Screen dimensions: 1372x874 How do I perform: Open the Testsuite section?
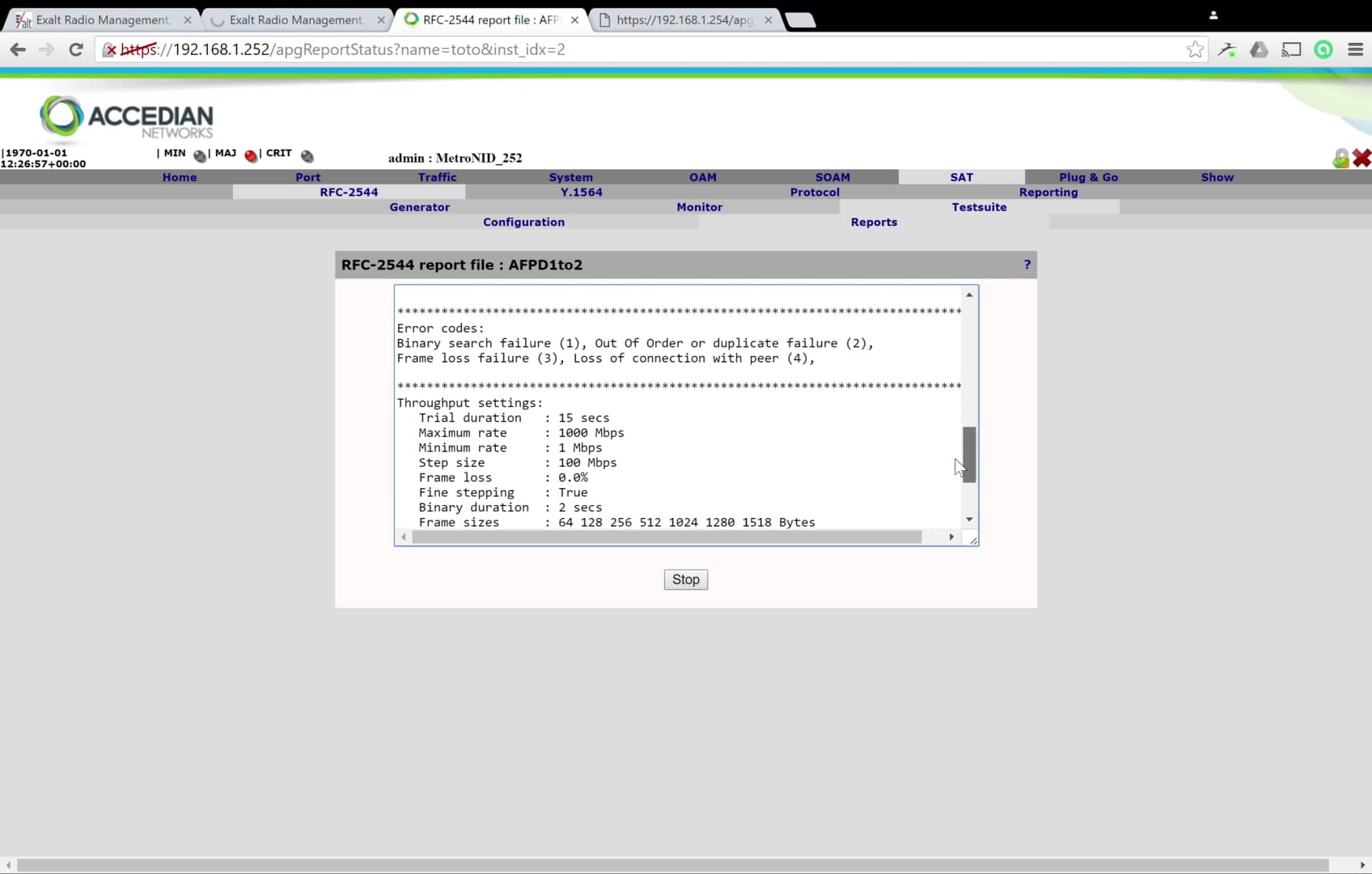(979, 207)
